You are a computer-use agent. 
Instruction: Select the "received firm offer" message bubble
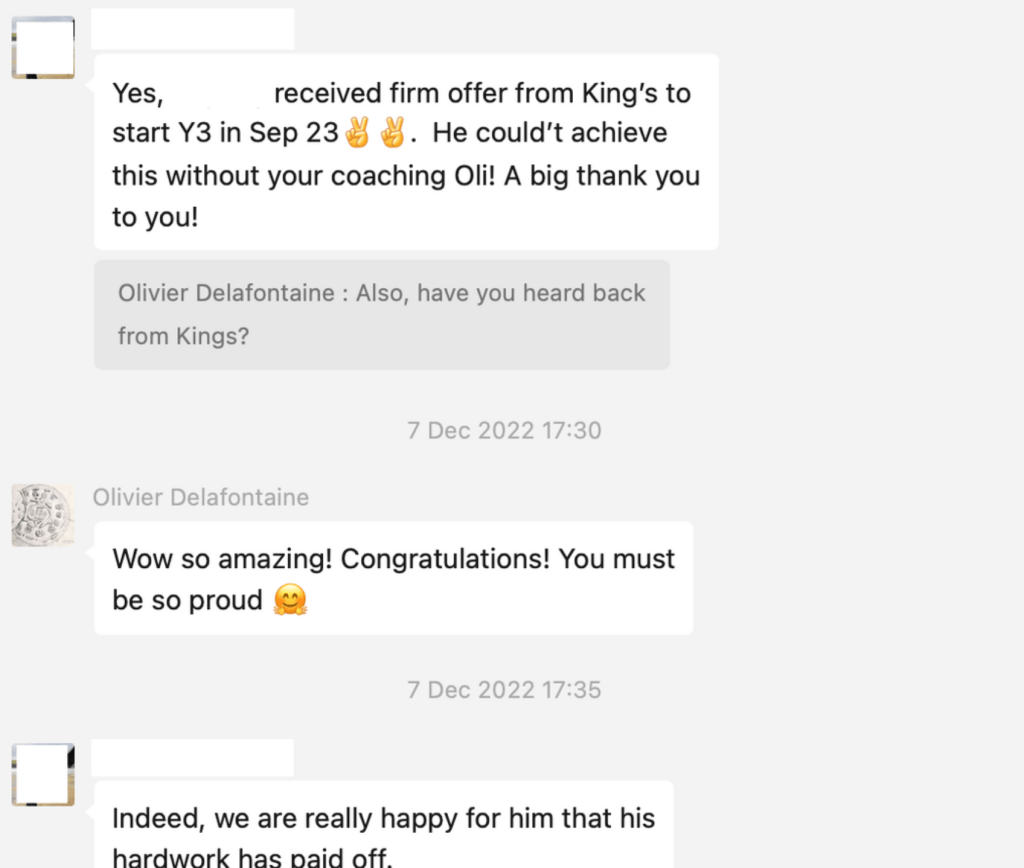(406, 152)
